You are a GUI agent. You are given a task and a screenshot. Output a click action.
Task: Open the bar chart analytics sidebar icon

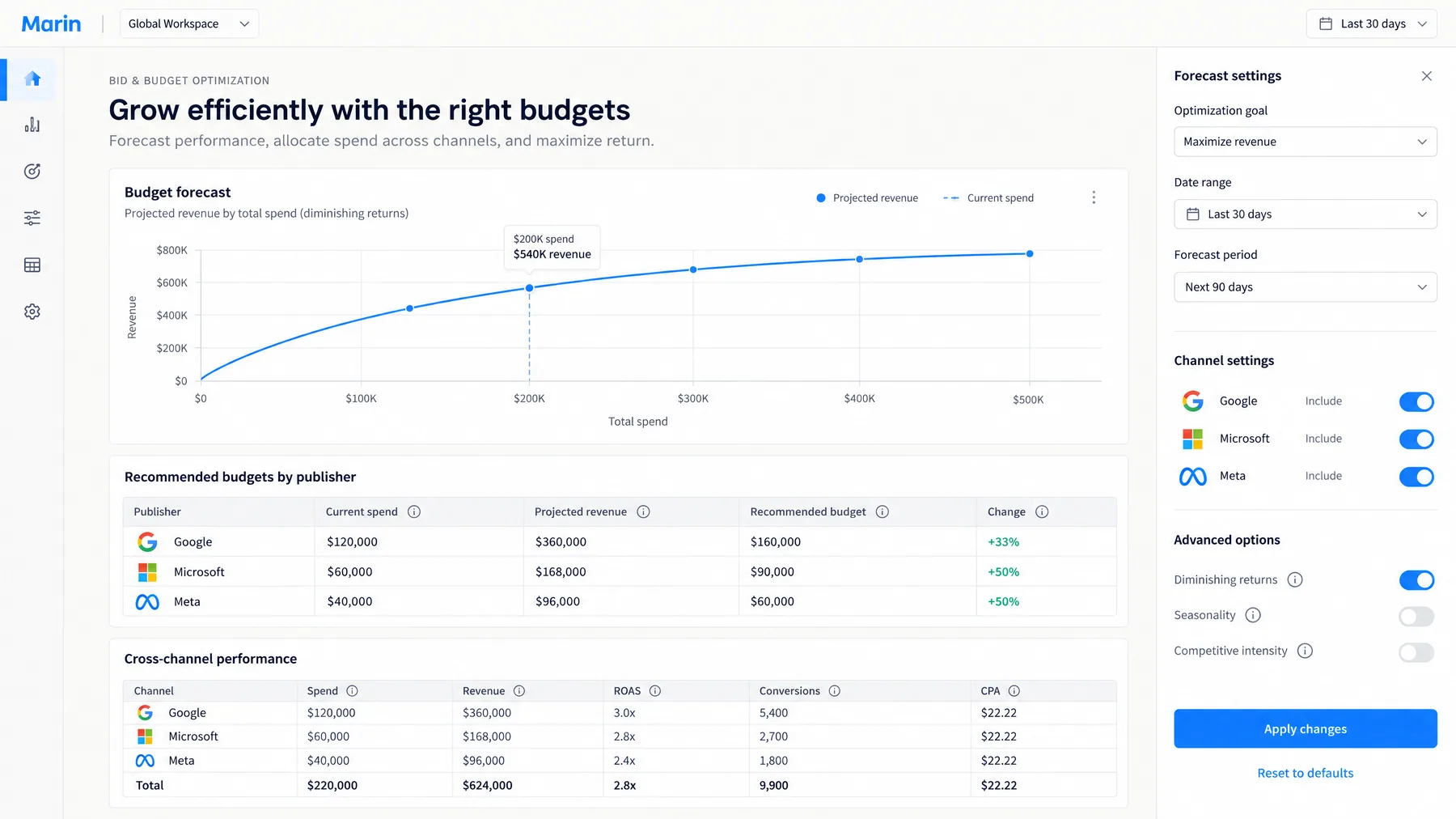pos(32,125)
